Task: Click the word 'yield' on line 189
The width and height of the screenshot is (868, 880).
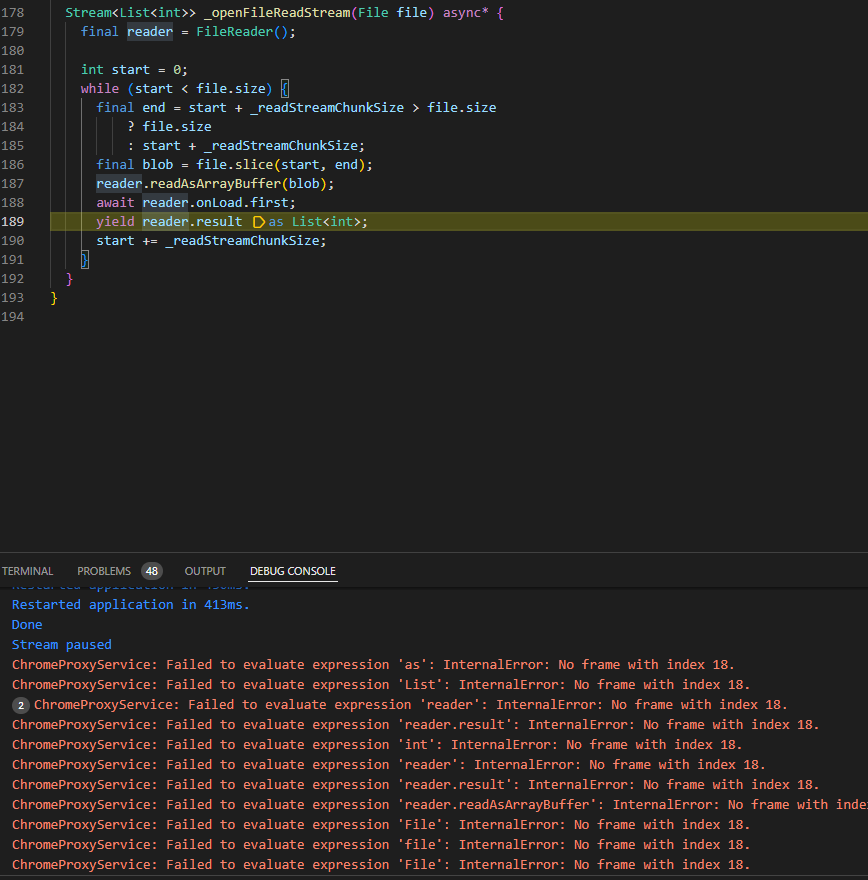Action: pos(114,221)
